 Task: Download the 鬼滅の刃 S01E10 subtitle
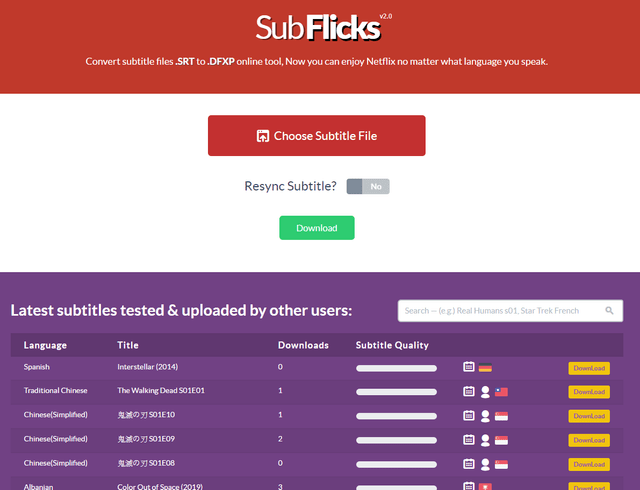[589, 416]
